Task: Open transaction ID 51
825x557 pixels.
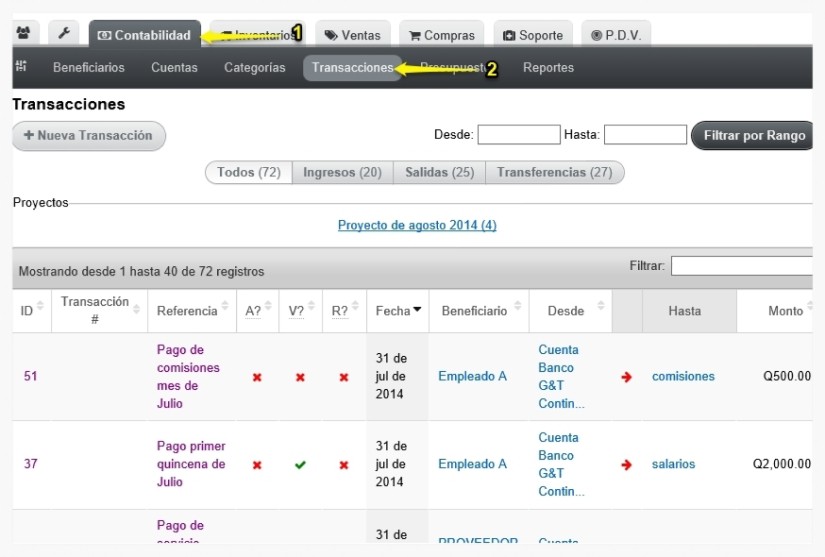Action: (x=31, y=376)
